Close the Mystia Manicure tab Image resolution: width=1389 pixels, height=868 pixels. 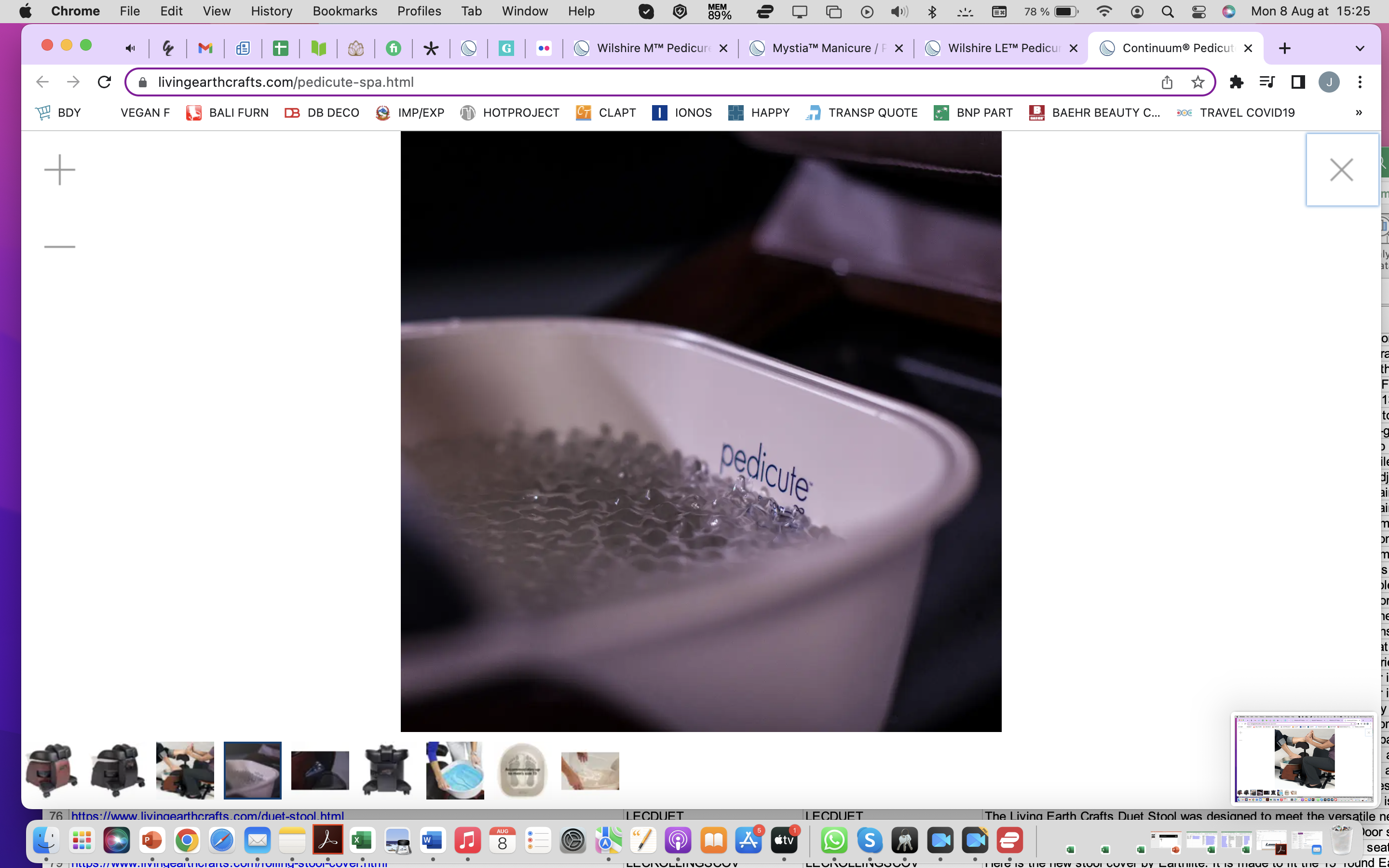point(899,48)
